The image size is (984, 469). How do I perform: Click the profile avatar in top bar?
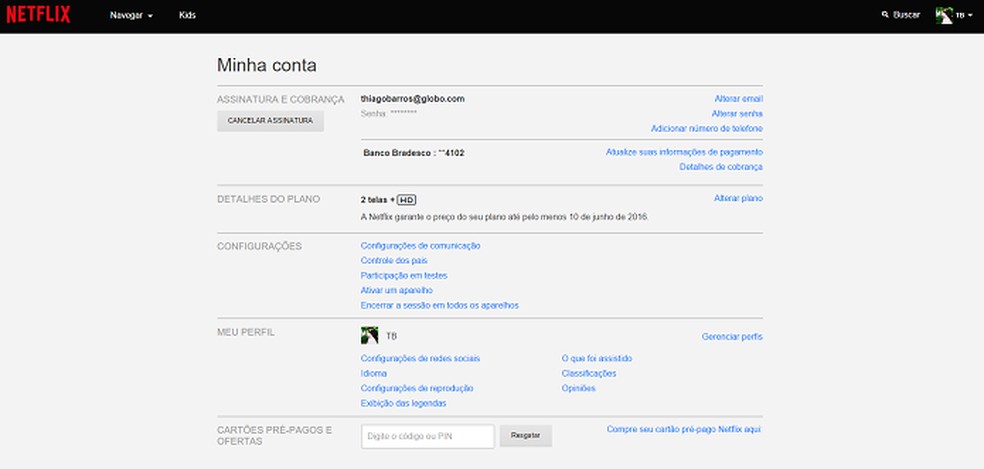[x=943, y=16]
